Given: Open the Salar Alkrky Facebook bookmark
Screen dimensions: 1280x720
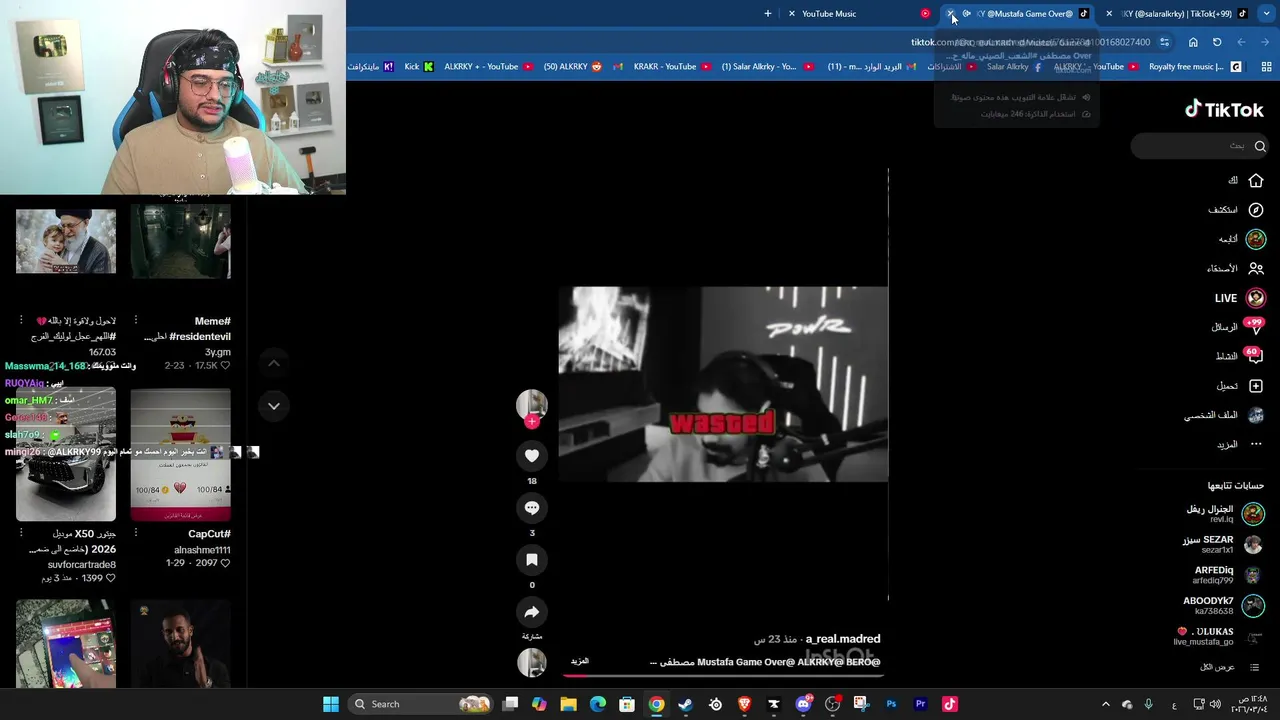Looking at the screenshot, I should click(1014, 67).
